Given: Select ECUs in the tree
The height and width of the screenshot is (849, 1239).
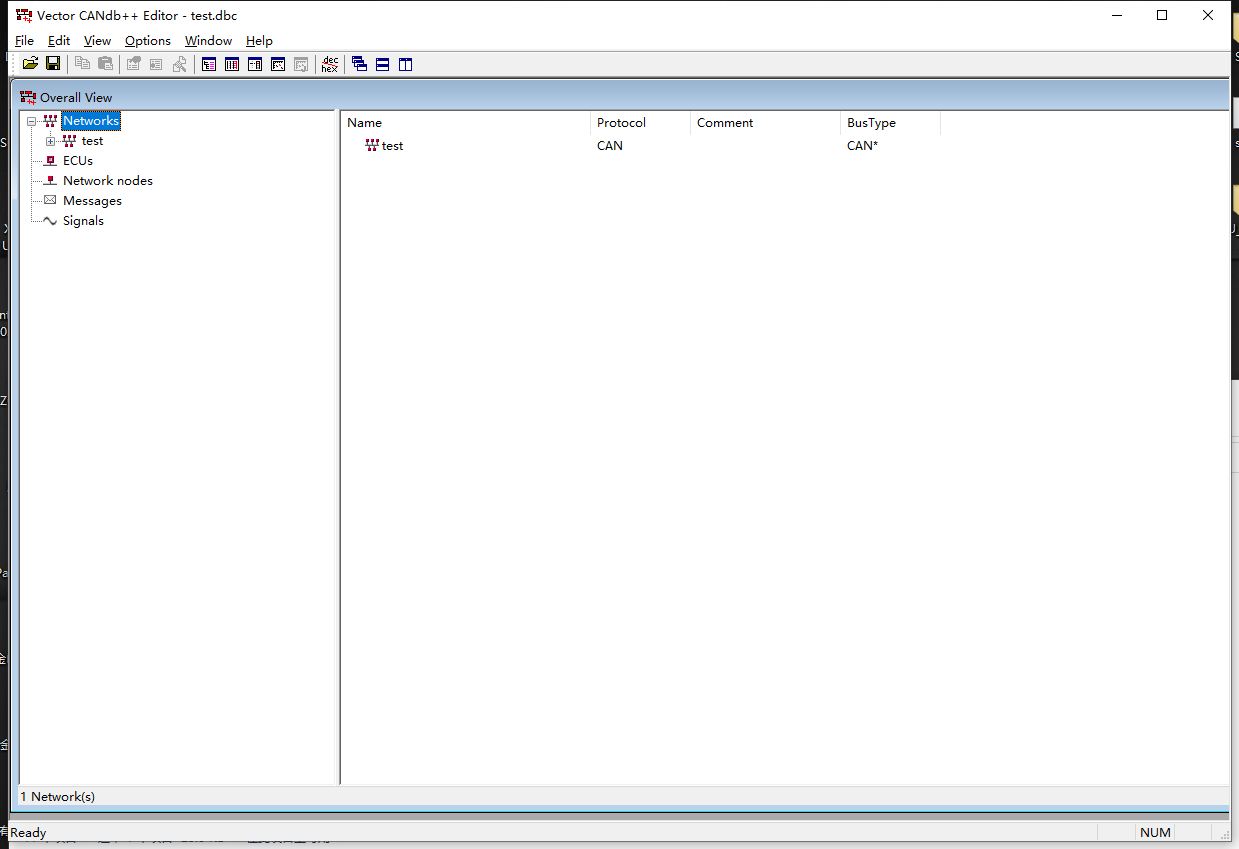Looking at the screenshot, I should click(78, 161).
